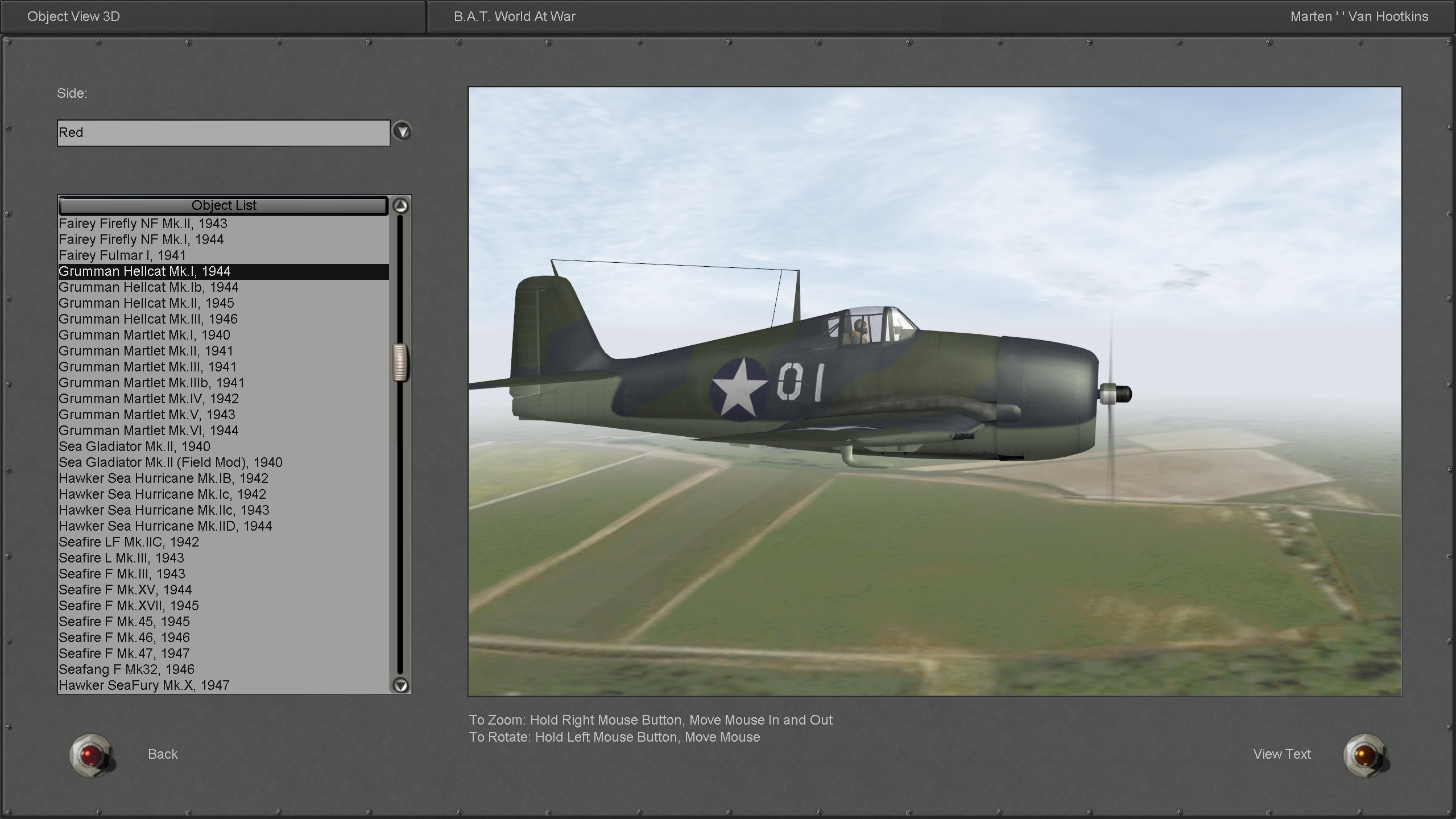Viewport: 1456px width, 819px height.
Task: Click the View Text label
Action: click(x=1281, y=754)
